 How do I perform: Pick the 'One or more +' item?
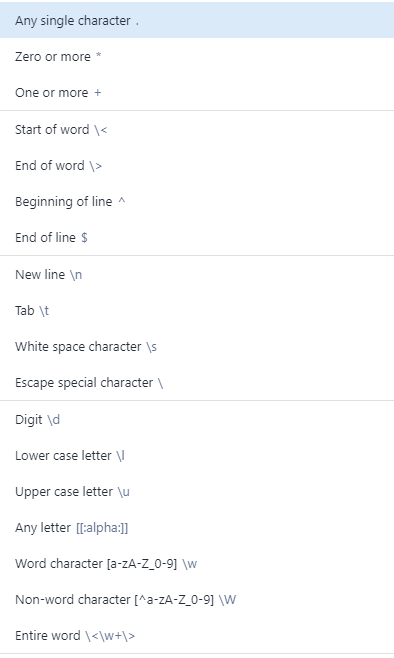[x=197, y=92]
